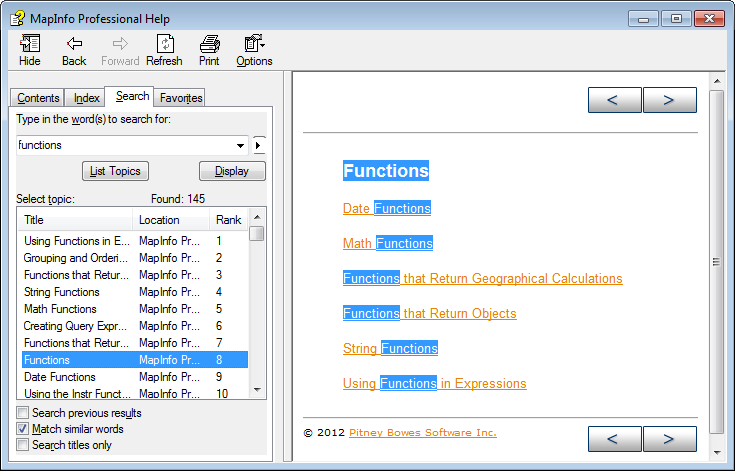Select rank 3 'Functions that Retur...' result
Viewport: 735px width, 471px height.
point(135,275)
